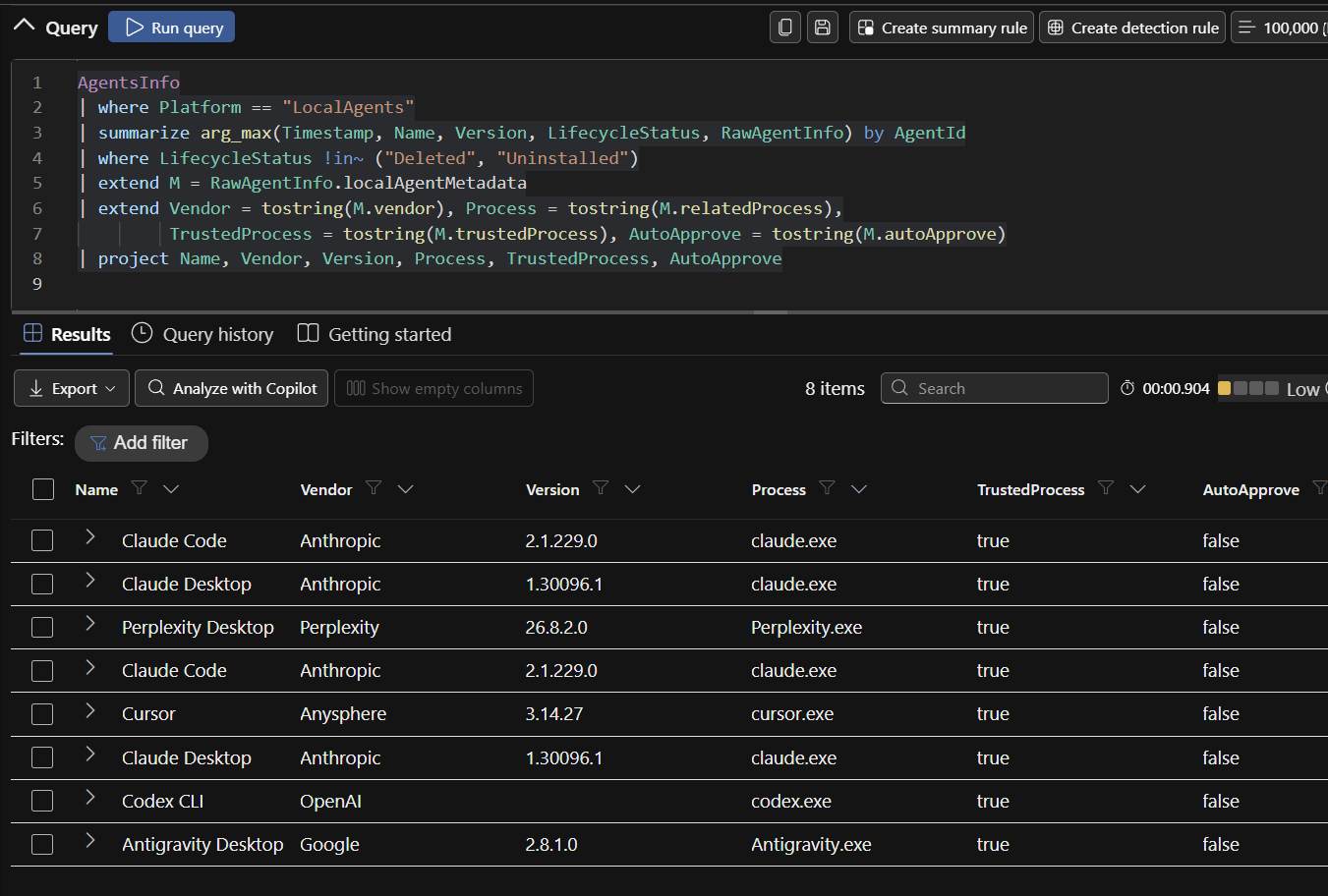
Task: Select the Perplexity Desktop row checkbox
Action: pos(42,627)
